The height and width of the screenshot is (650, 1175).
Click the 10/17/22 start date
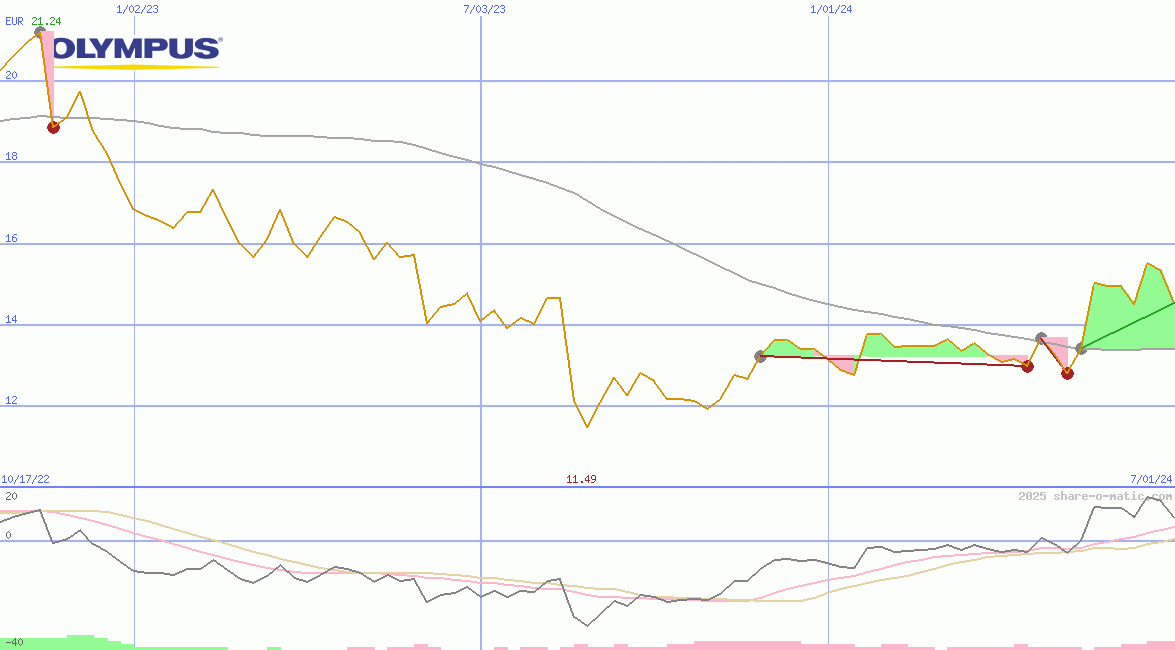click(24, 480)
